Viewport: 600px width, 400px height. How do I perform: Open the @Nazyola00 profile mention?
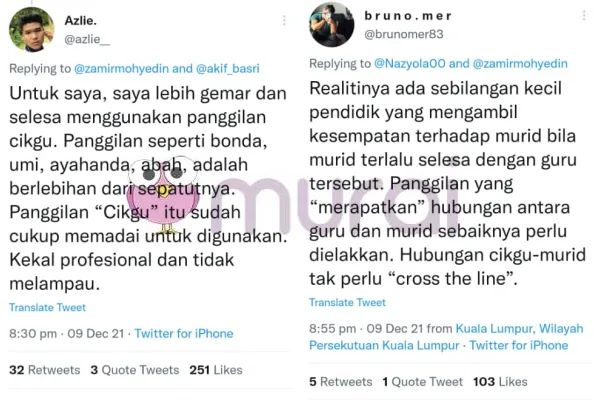tap(409, 64)
